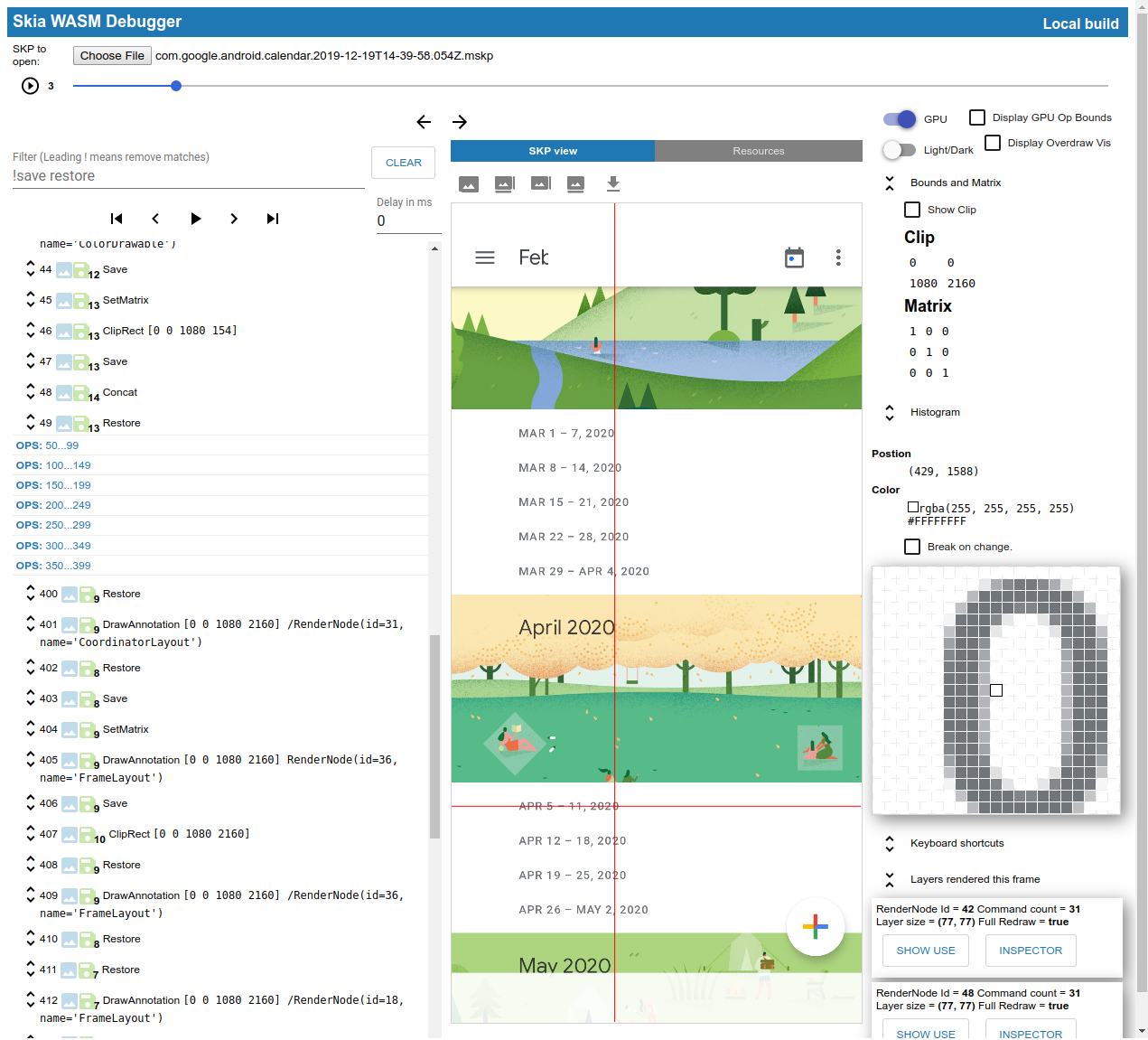The width and height of the screenshot is (1148, 1040).
Task: Collapse the Bounds and Matrix section
Action: [890, 183]
